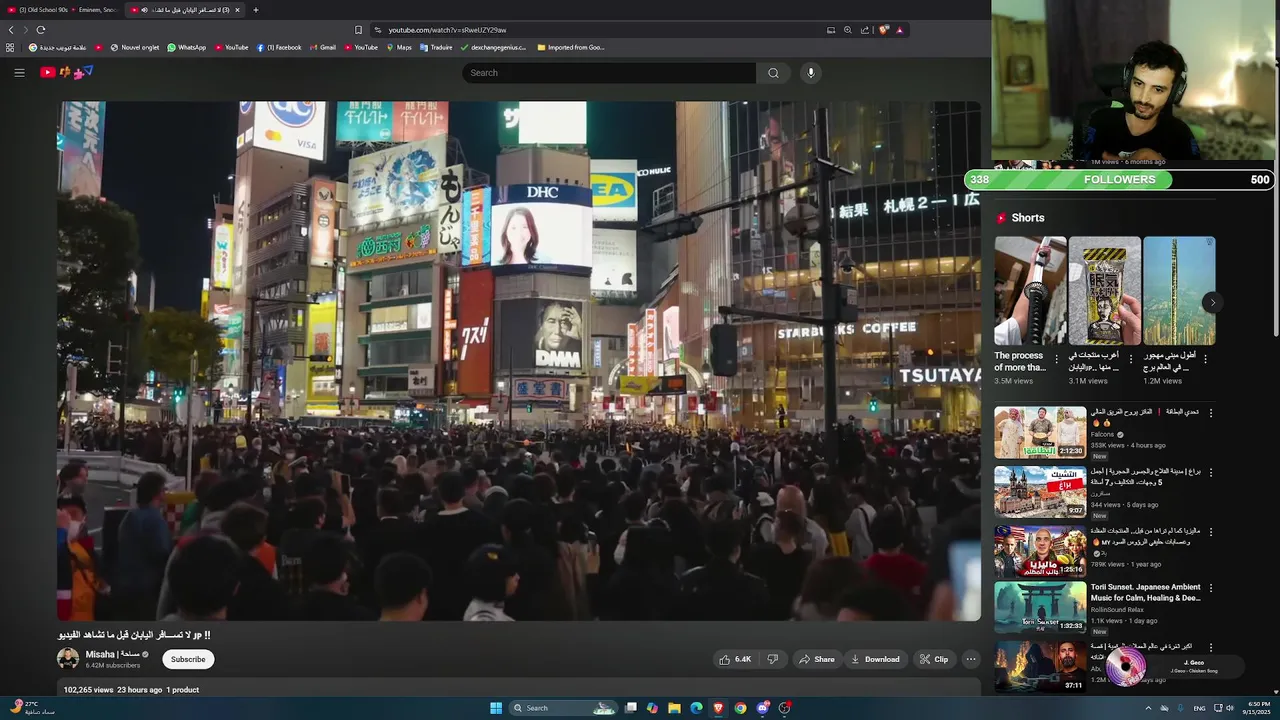This screenshot has height=720, width=1280.
Task: Download the video using Download button
Action: (x=875, y=659)
